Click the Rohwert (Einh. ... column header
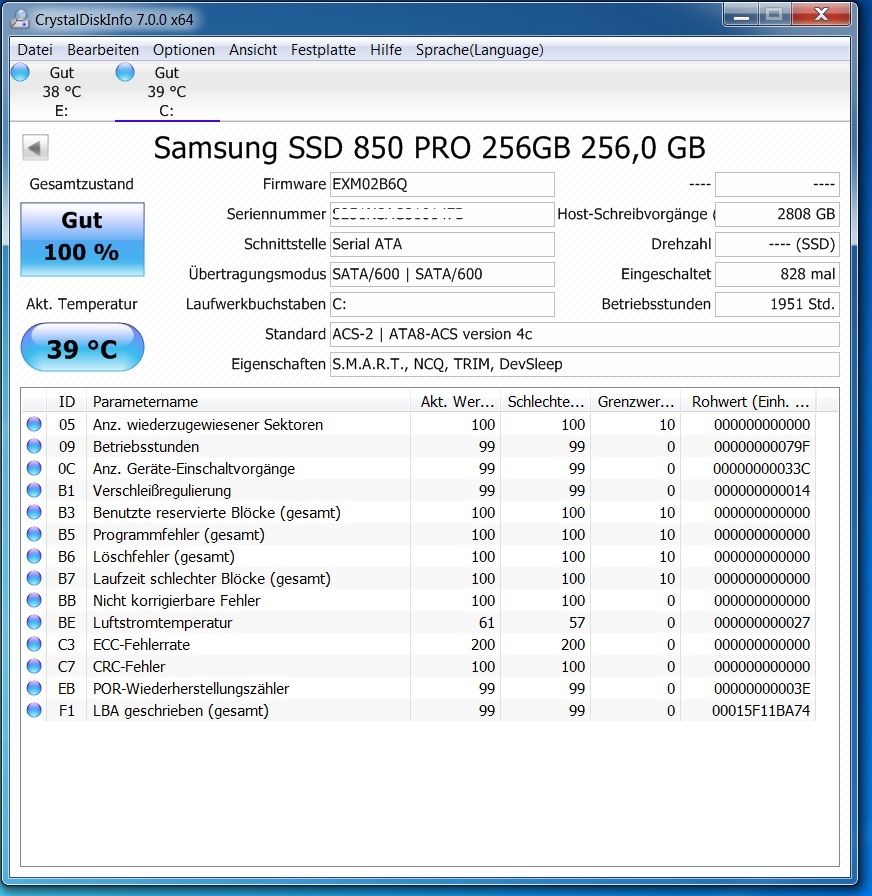Screen dimensions: 872x896 [749, 402]
